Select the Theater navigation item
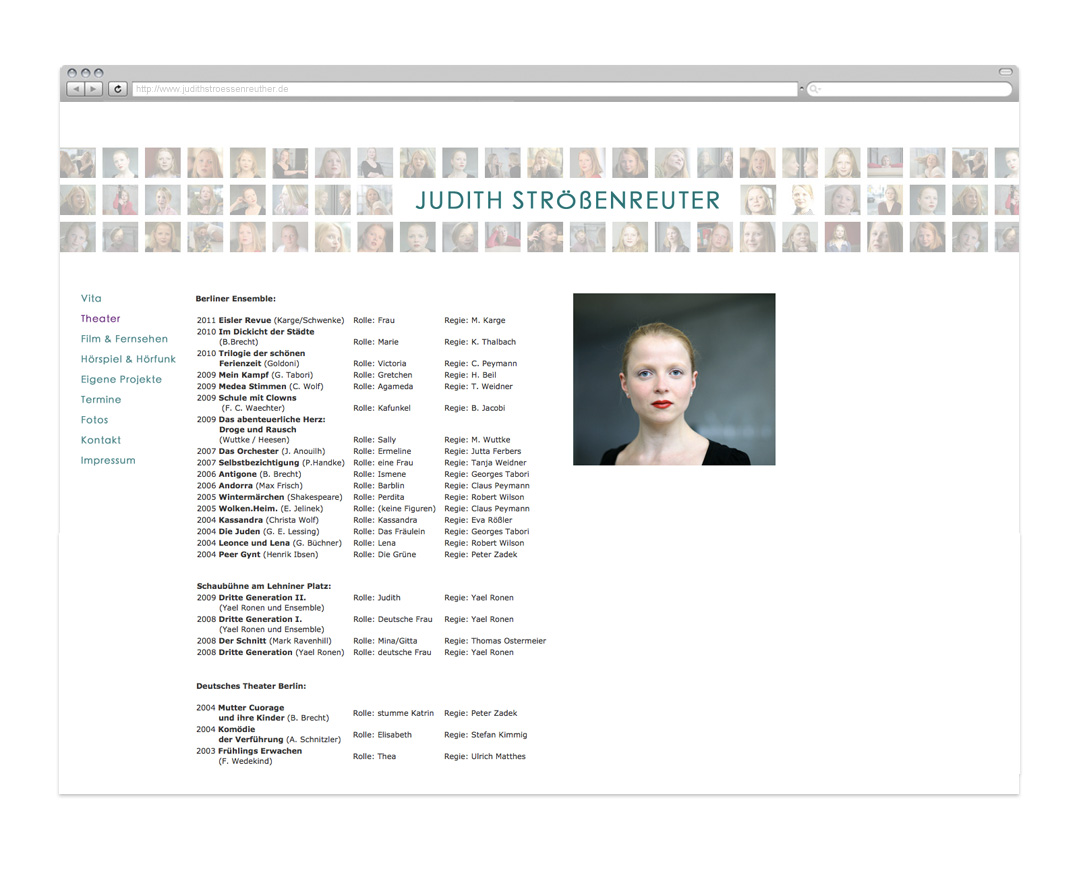The image size is (1080, 870). coord(101,318)
